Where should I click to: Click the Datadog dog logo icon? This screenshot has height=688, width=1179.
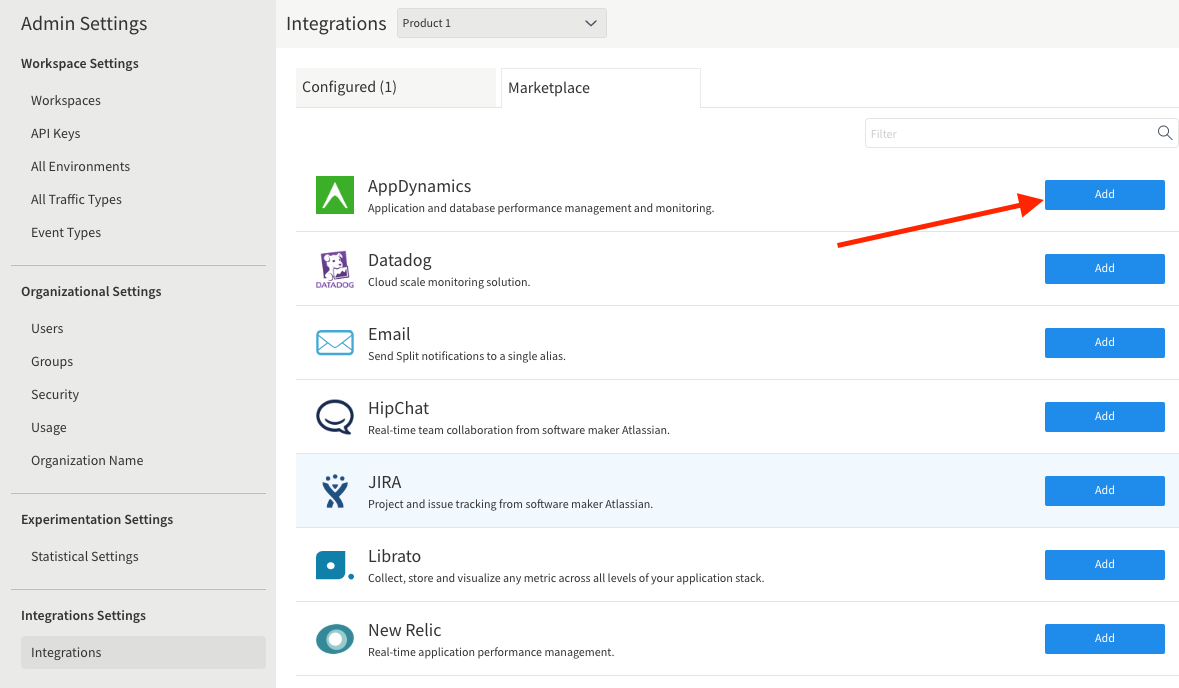[x=335, y=269]
